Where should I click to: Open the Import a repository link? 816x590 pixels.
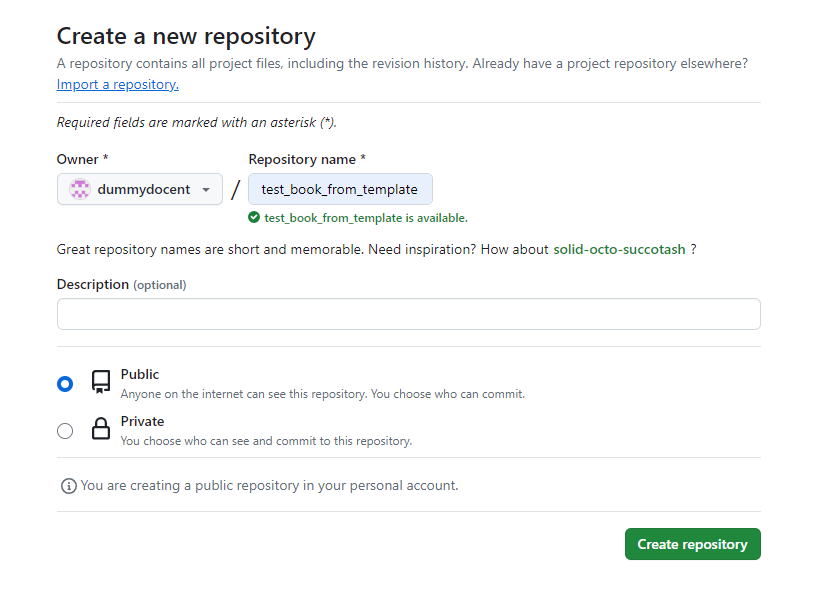pos(117,84)
